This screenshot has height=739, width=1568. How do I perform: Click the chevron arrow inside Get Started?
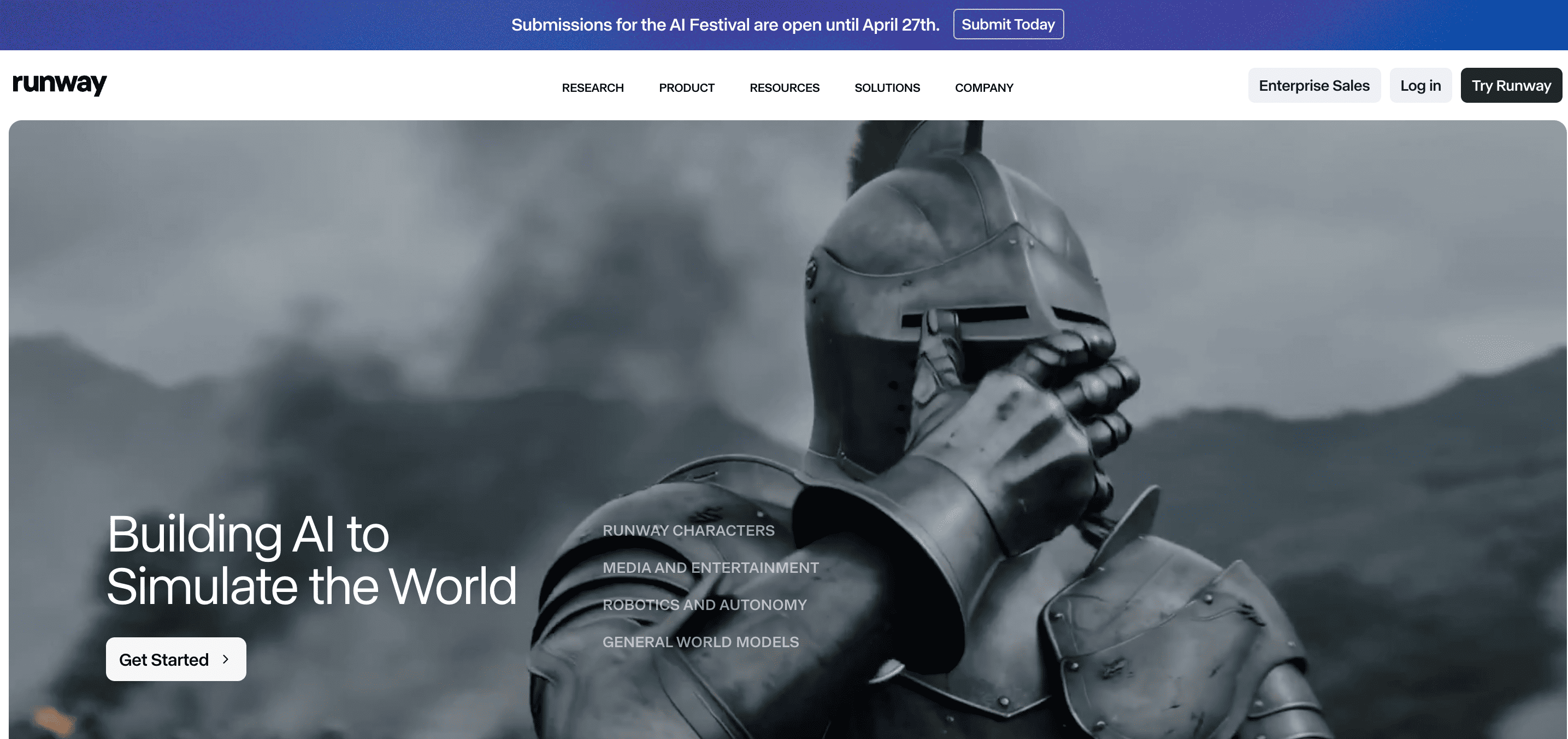tap(226, 659)
